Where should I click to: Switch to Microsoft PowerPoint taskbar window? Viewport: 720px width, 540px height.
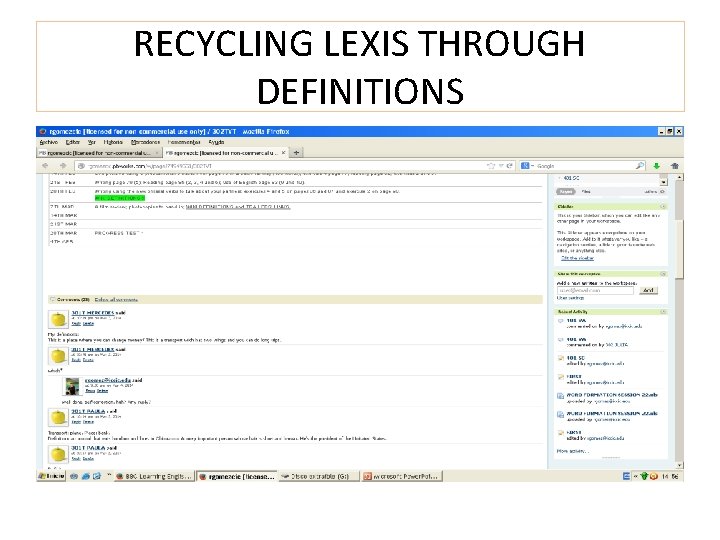(402, 476)
